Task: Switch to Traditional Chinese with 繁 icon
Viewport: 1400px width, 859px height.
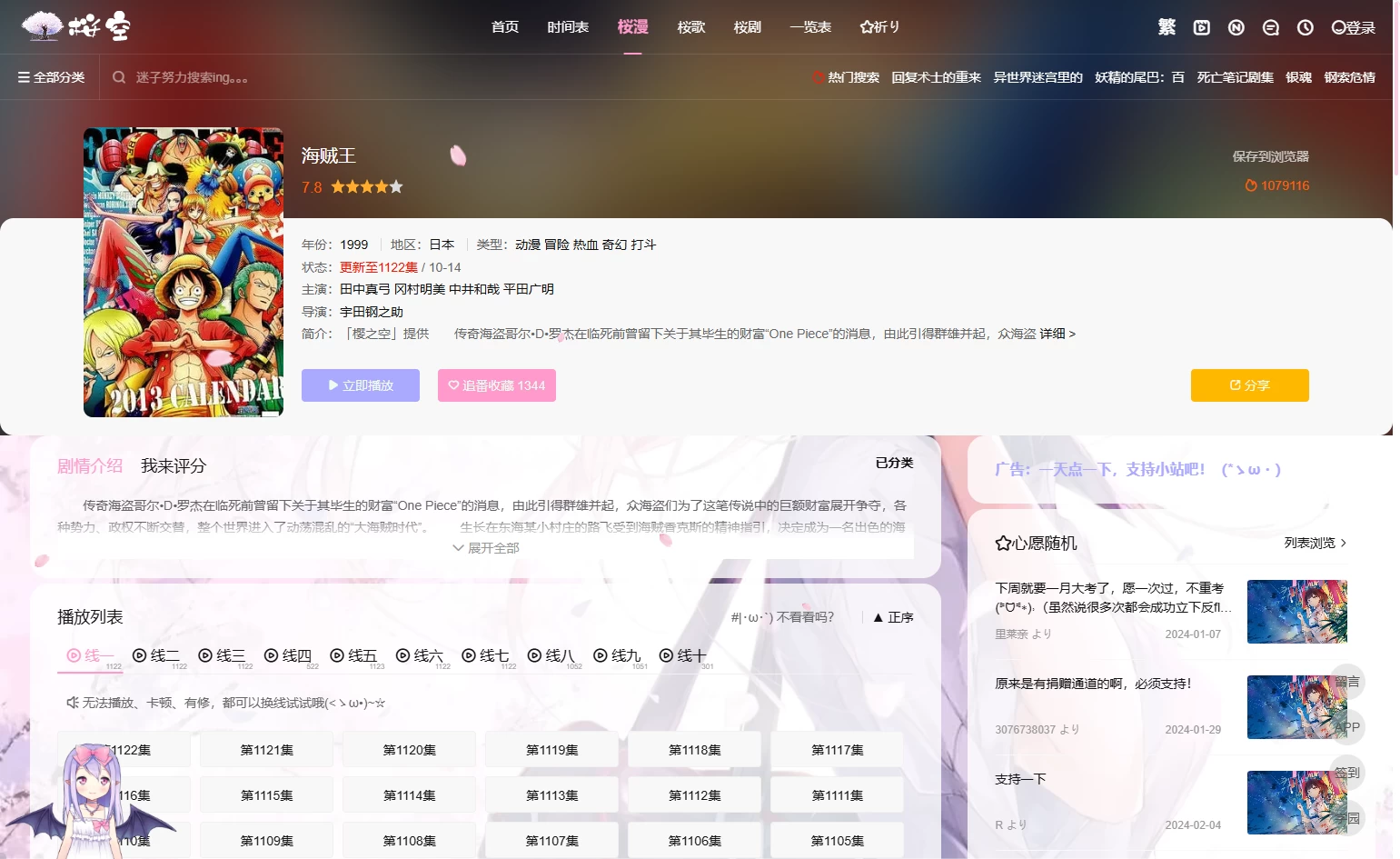Action: (1167, 27)
